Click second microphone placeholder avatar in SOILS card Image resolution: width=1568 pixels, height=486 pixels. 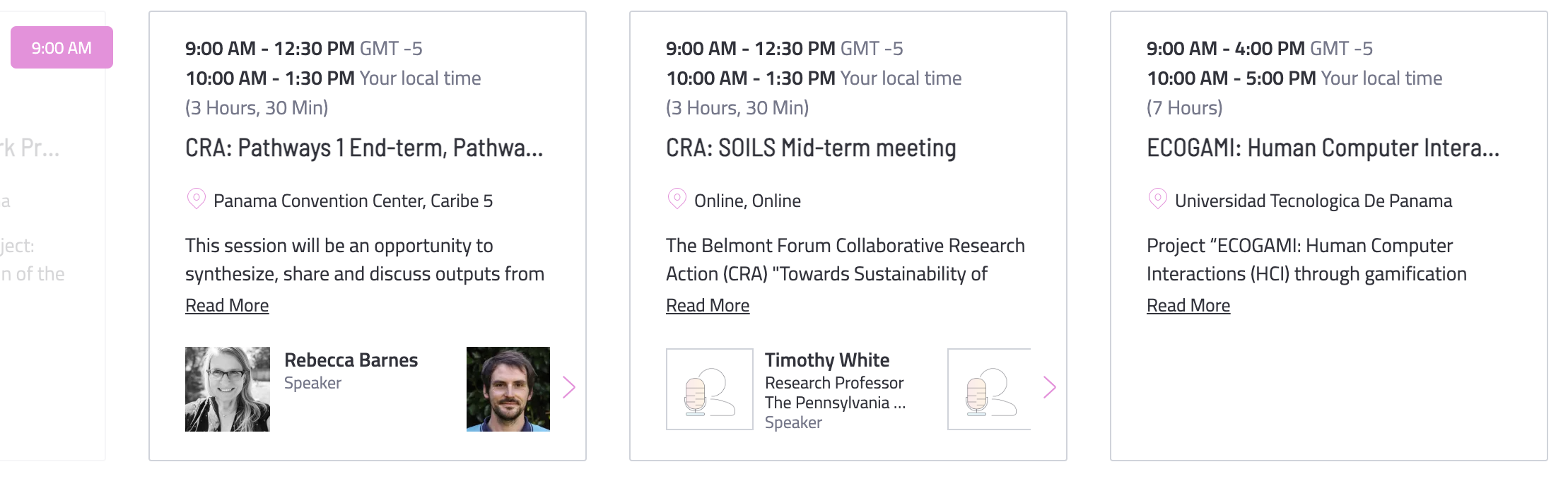(989, 389)
